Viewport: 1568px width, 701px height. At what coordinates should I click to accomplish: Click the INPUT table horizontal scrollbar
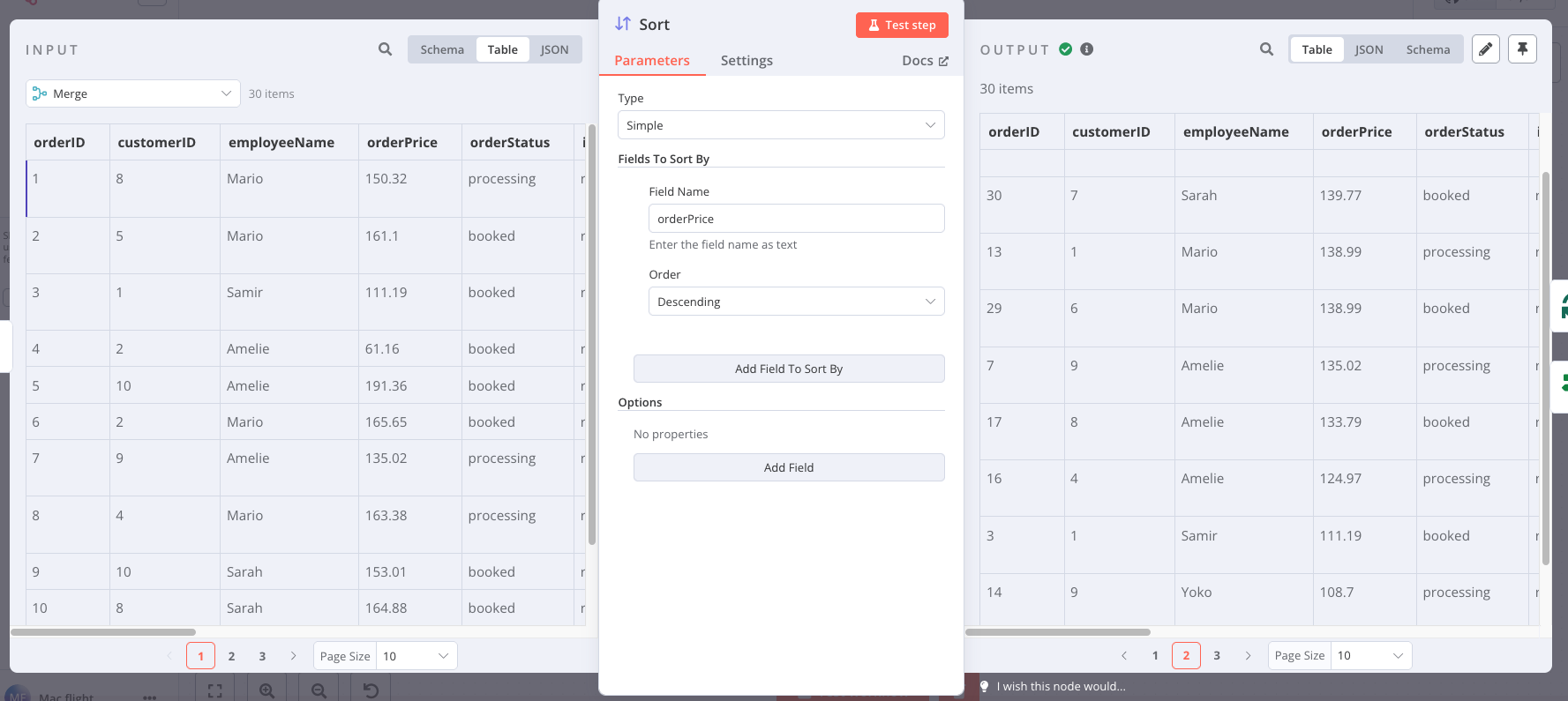[x=103, y=632]
